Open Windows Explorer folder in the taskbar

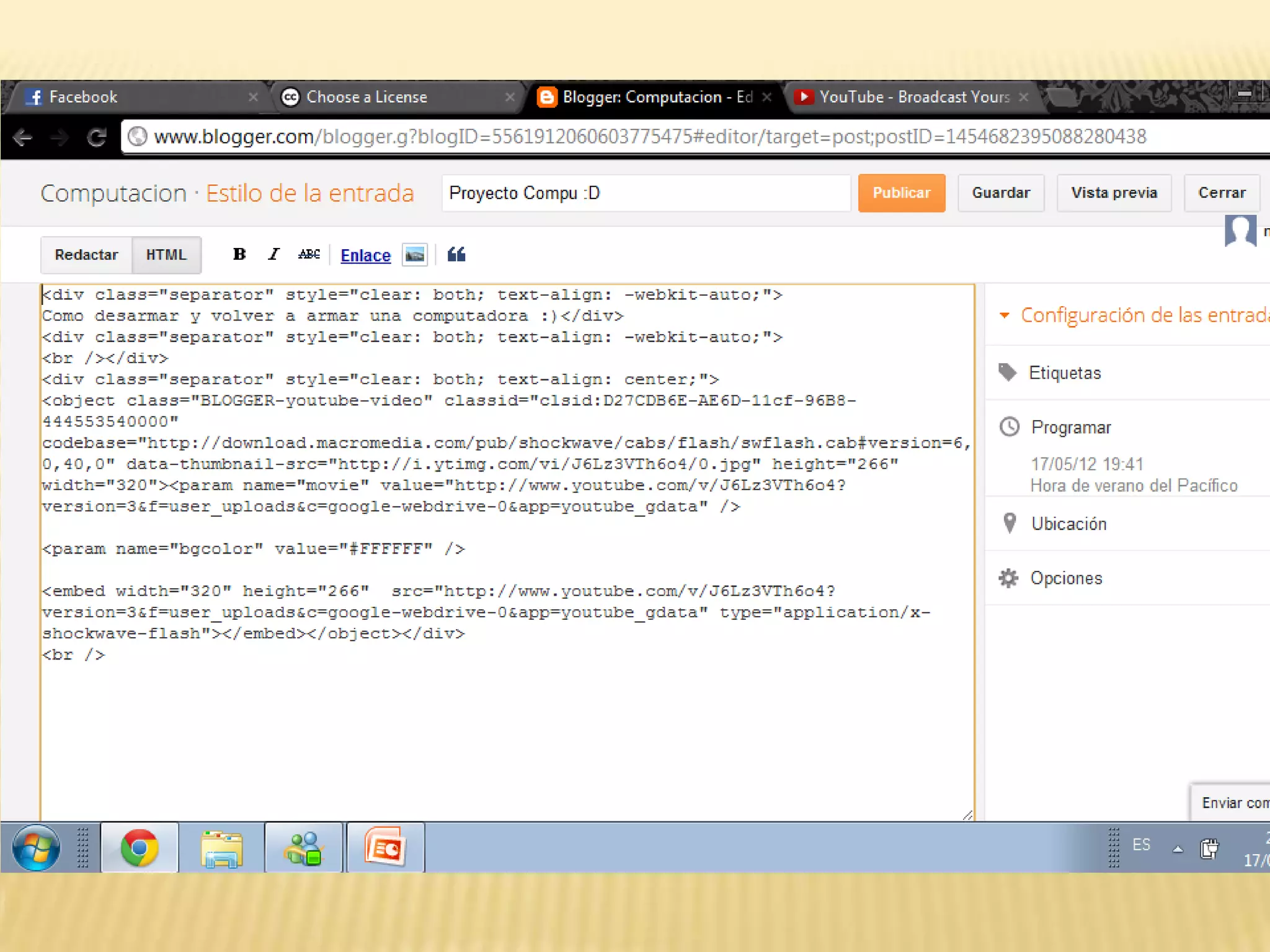pyautogui.click(x=221, y=847)
